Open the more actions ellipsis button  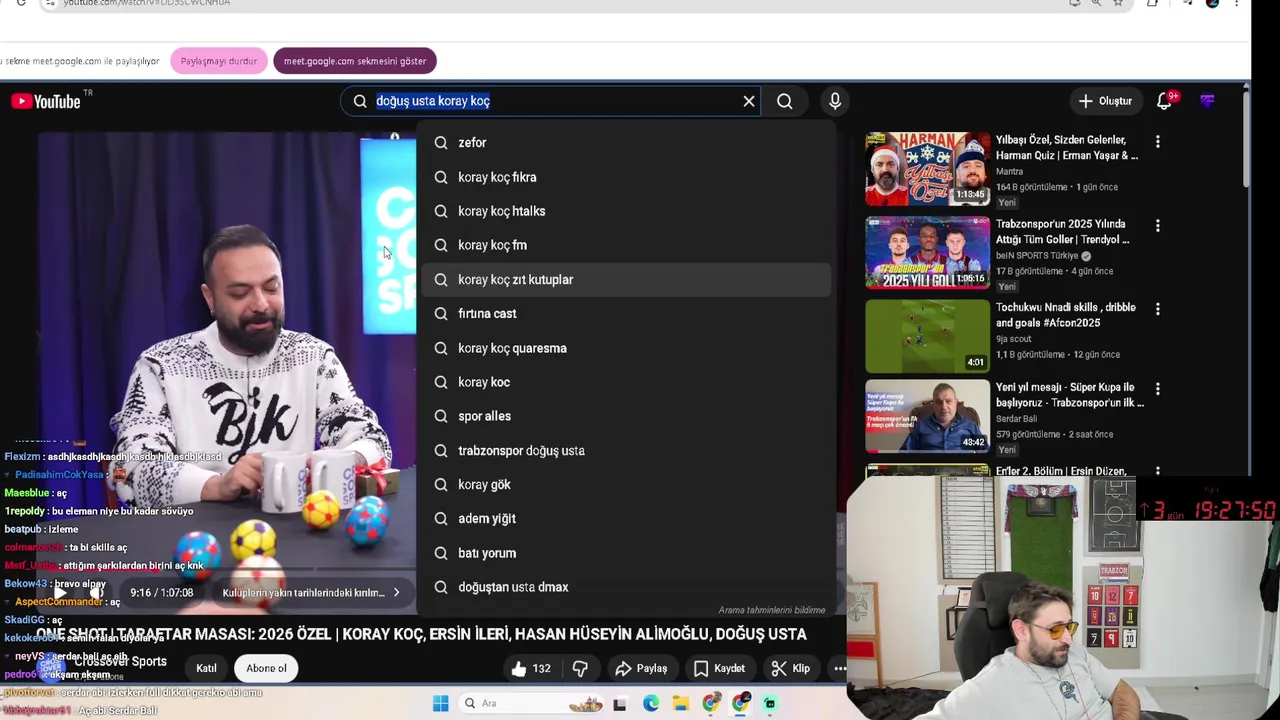[840, 669]
